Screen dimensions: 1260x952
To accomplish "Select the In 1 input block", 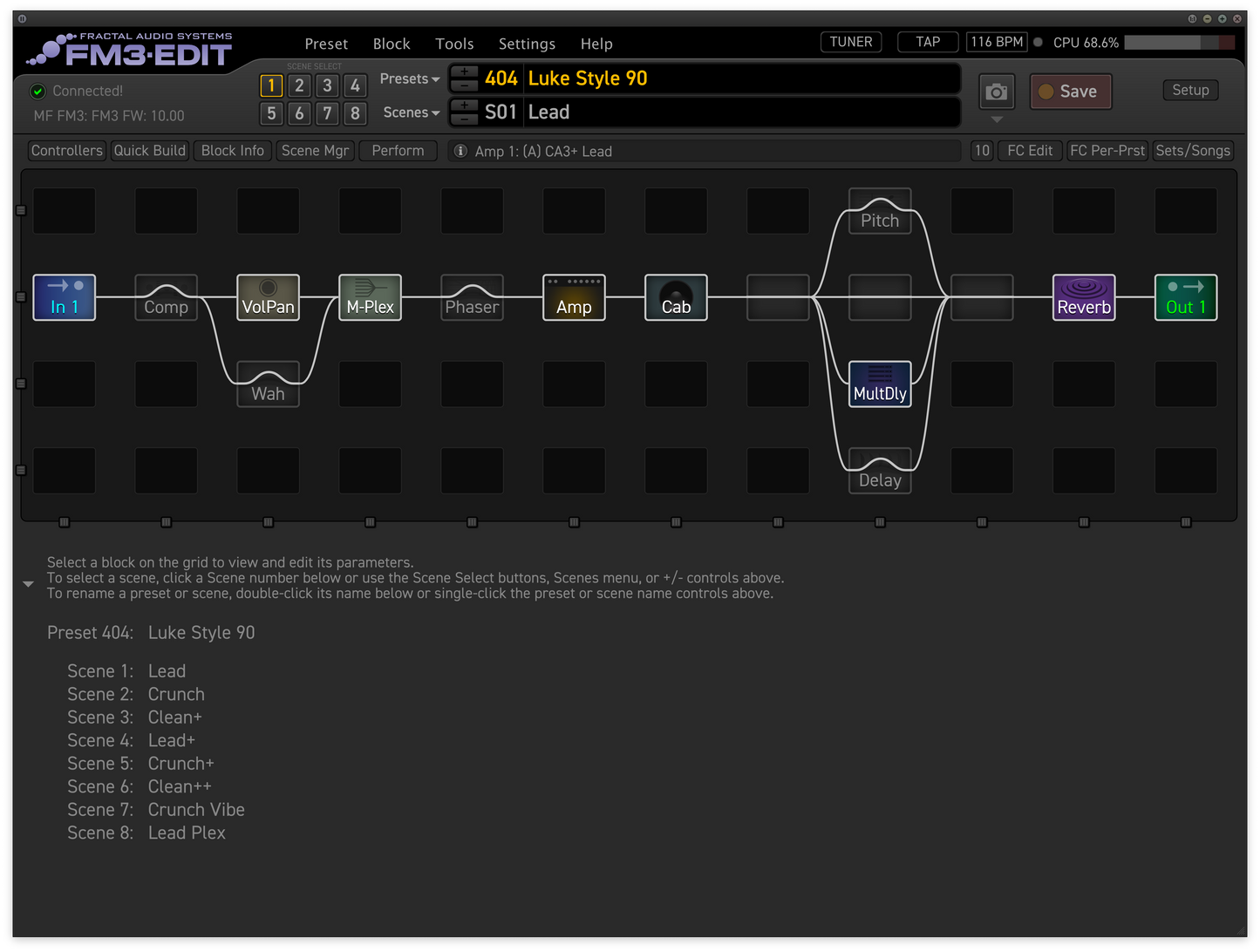I will coord(64,297).
